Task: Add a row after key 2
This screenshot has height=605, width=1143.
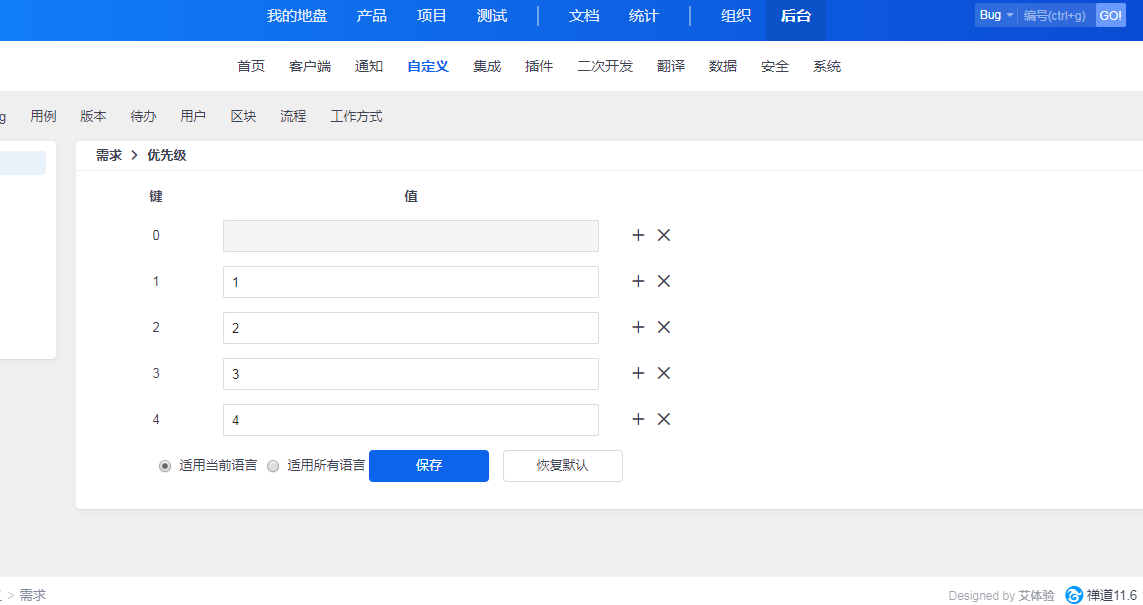Action: [x=638, y=327]
